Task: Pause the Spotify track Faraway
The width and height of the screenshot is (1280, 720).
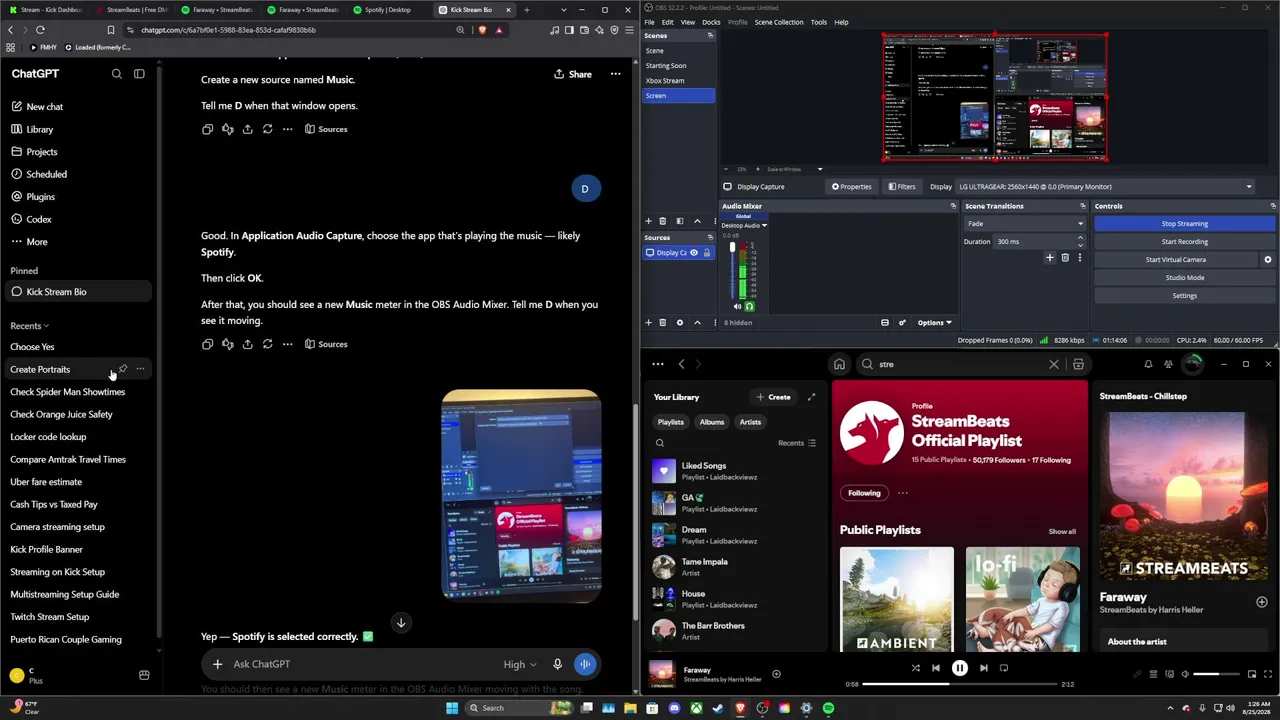Action: pyautogui.click(x=959, y=668)
